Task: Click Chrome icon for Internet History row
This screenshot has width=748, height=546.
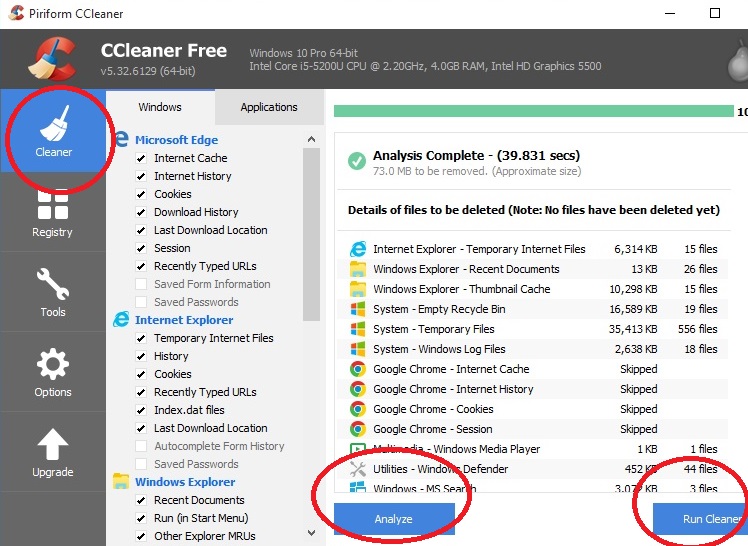Action: click(358, 389)
